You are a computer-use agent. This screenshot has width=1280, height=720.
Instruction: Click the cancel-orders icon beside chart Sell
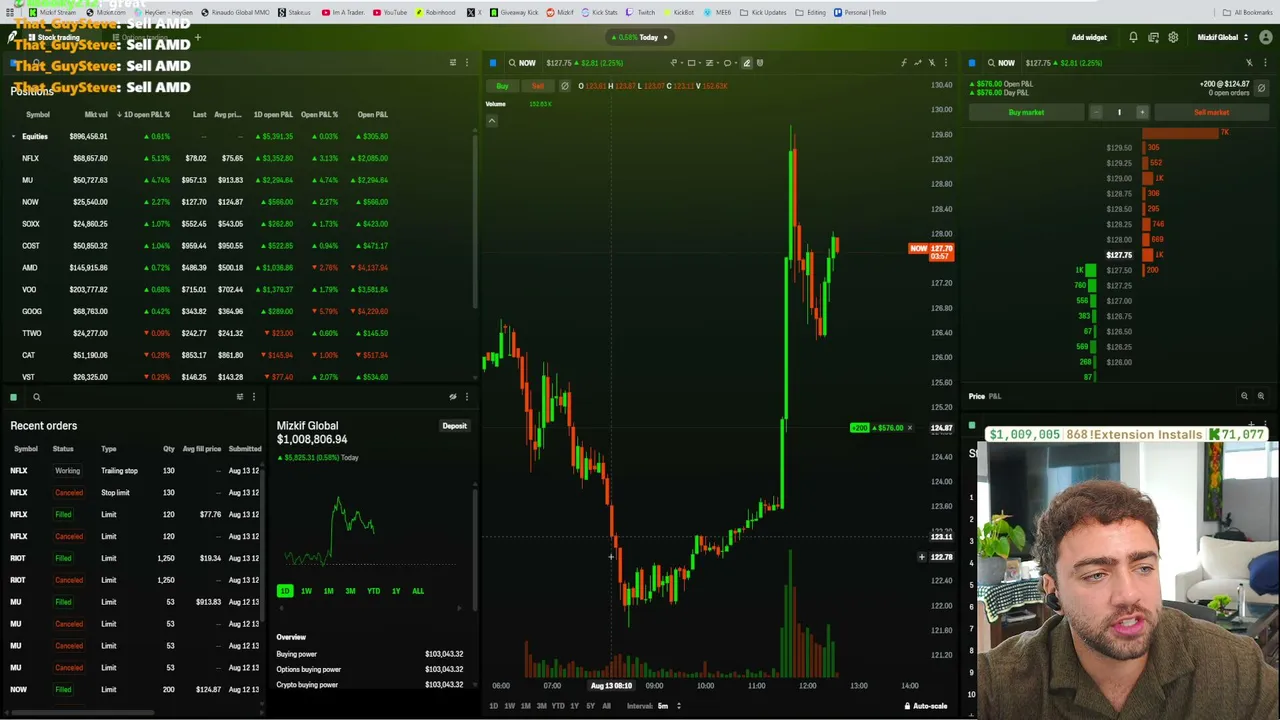click(564, 86)
